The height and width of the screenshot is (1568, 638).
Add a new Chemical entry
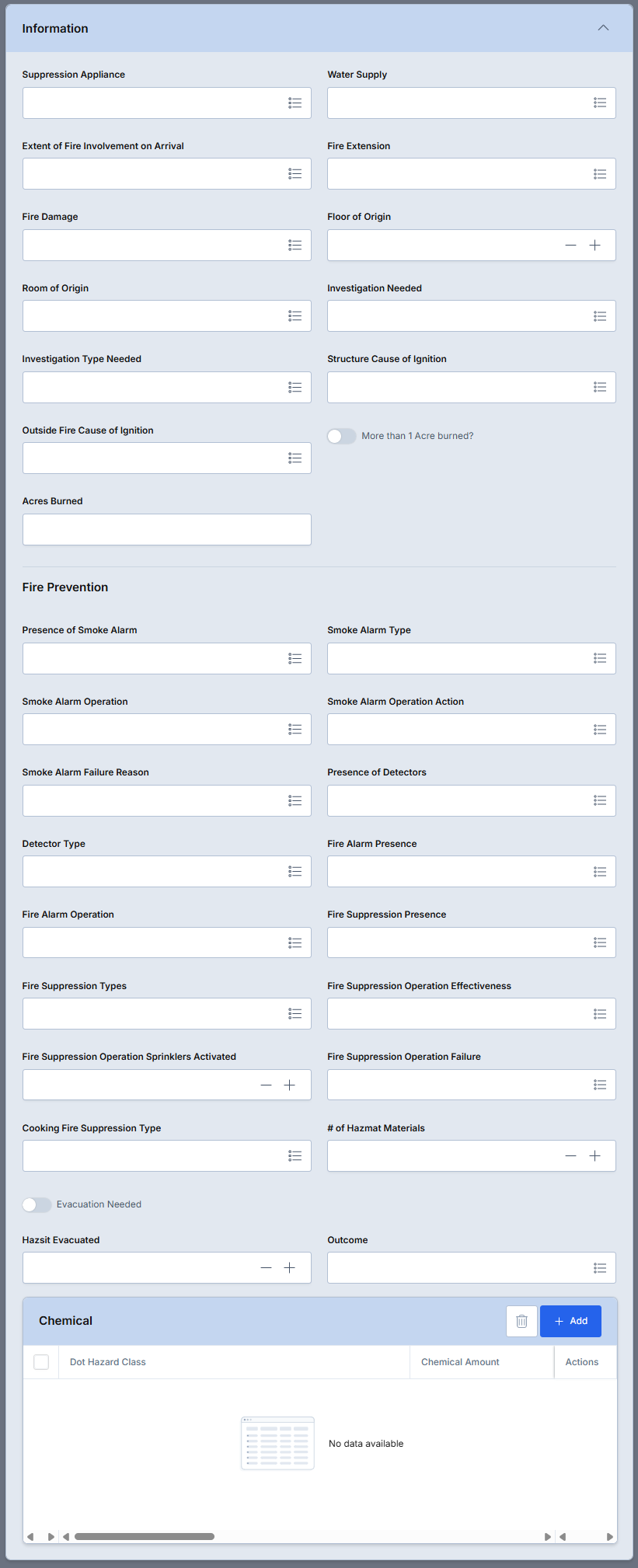pos(570,1321)
